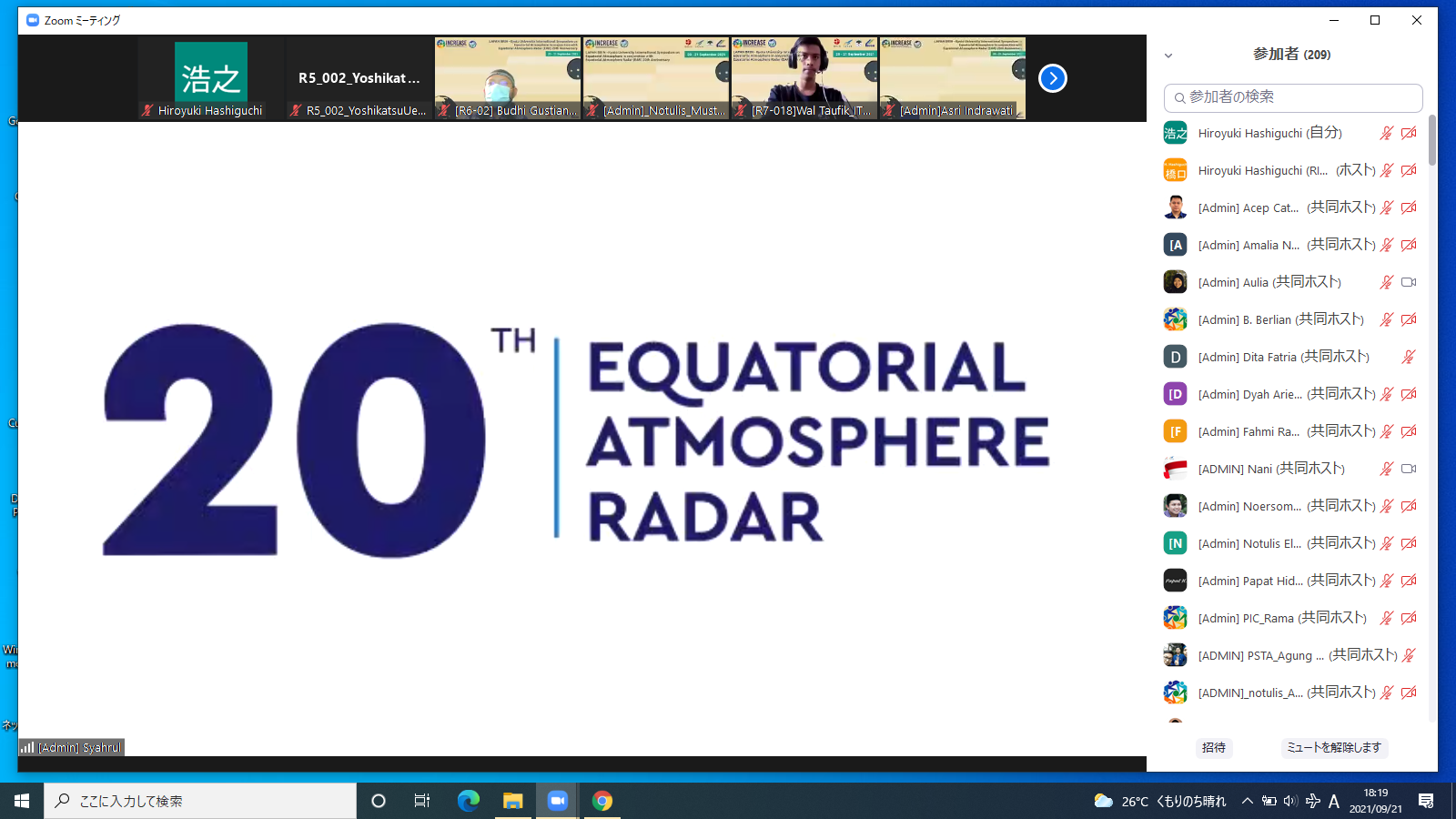Open Task View from the taskbar
The height and width of the screenshot is (819, 1456).
422,801
